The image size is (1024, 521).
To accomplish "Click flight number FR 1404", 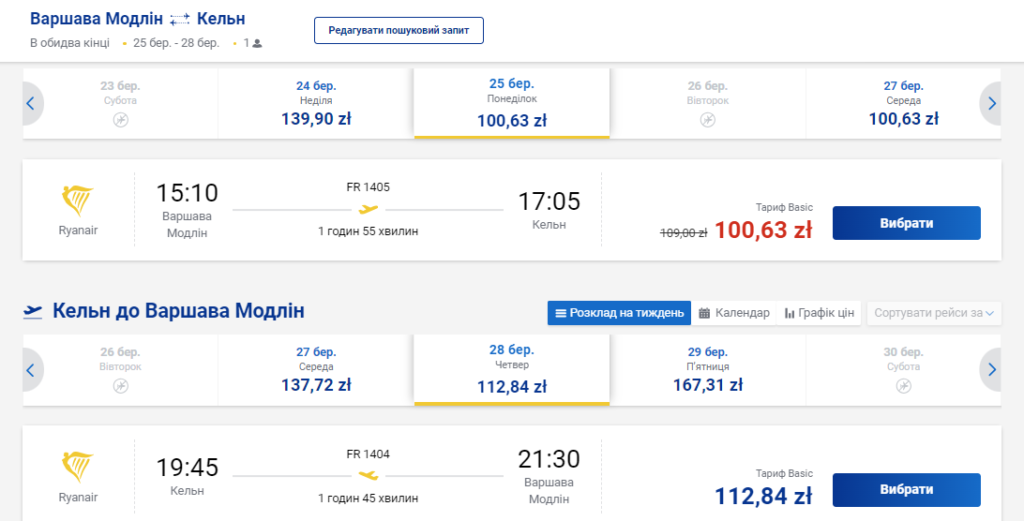I will (368, 454).
